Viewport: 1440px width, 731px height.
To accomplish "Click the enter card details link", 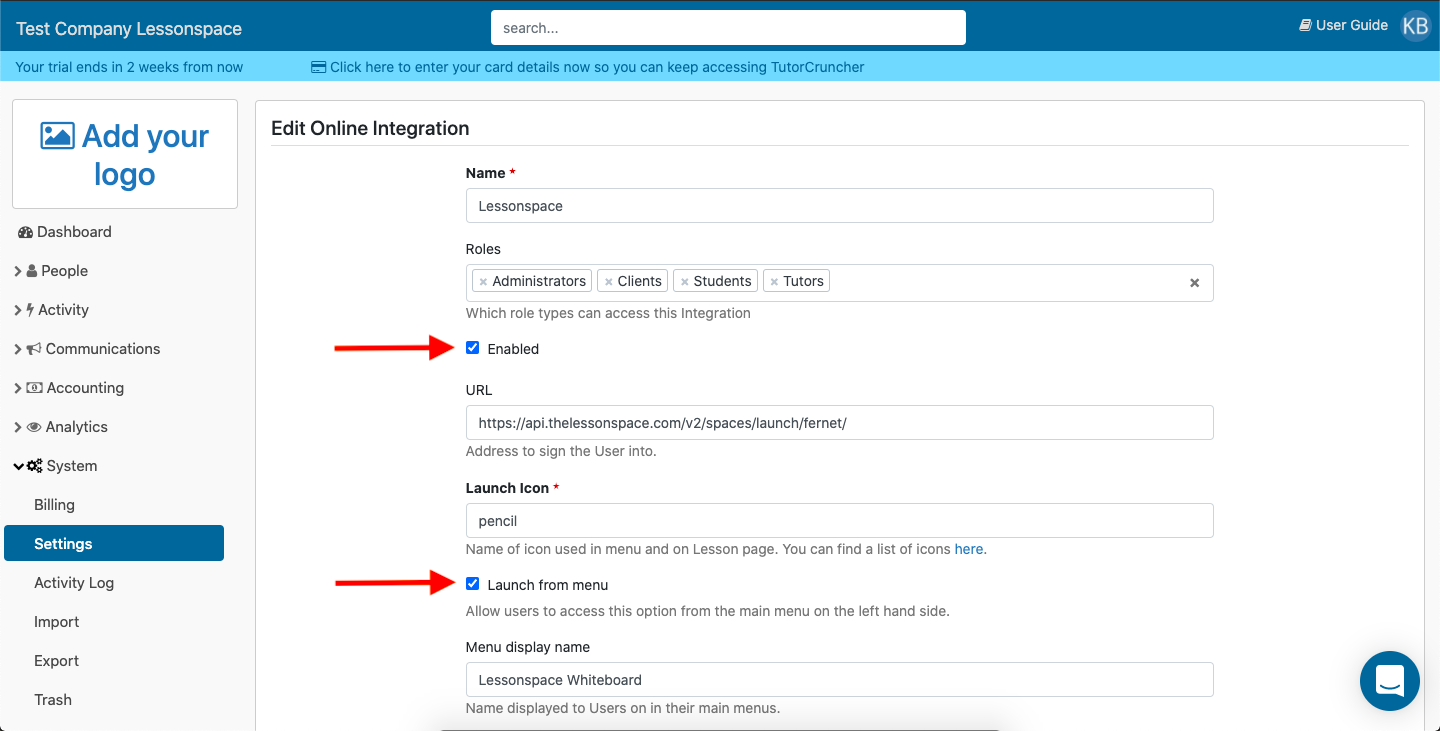I will [588, 67].
